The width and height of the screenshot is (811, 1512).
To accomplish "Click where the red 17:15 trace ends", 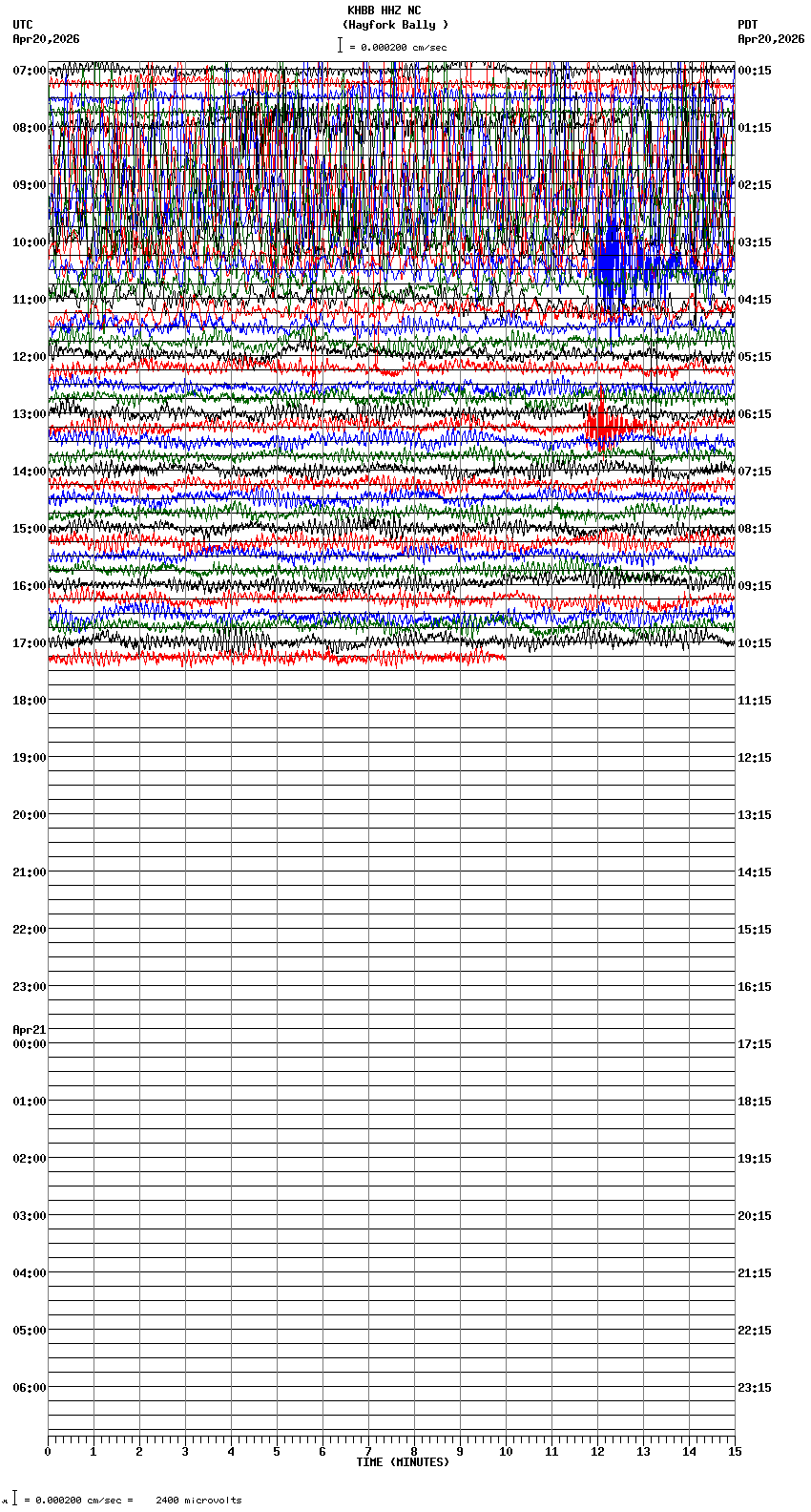I will [505, 657].
